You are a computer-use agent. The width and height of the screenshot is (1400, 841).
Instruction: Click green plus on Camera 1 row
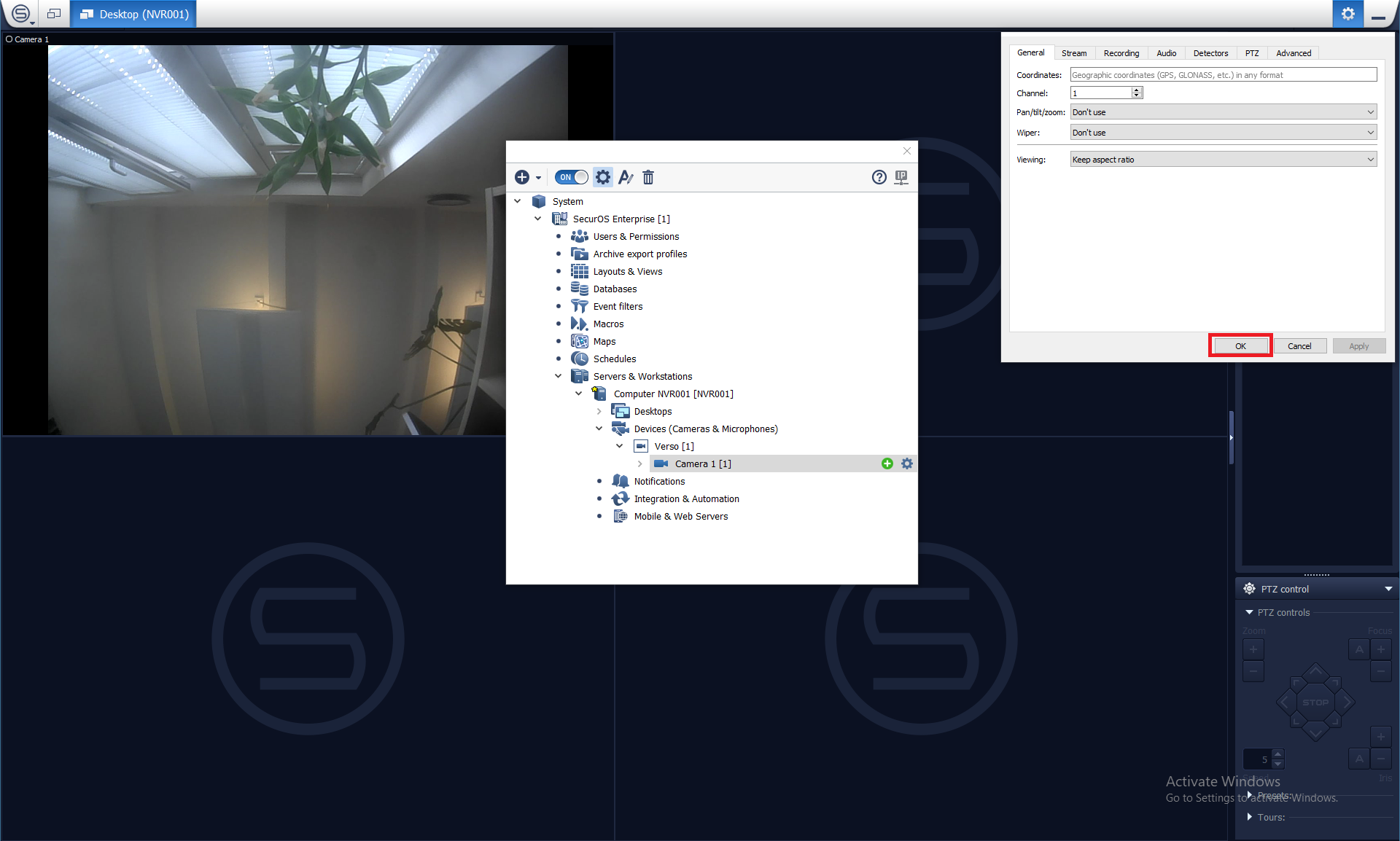pos(887,463)
